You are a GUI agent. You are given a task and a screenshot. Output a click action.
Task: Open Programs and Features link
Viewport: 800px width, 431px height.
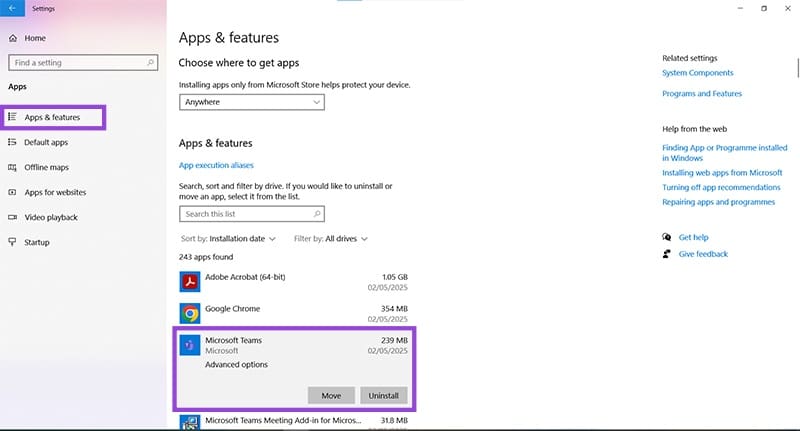(x=702, y=94)
